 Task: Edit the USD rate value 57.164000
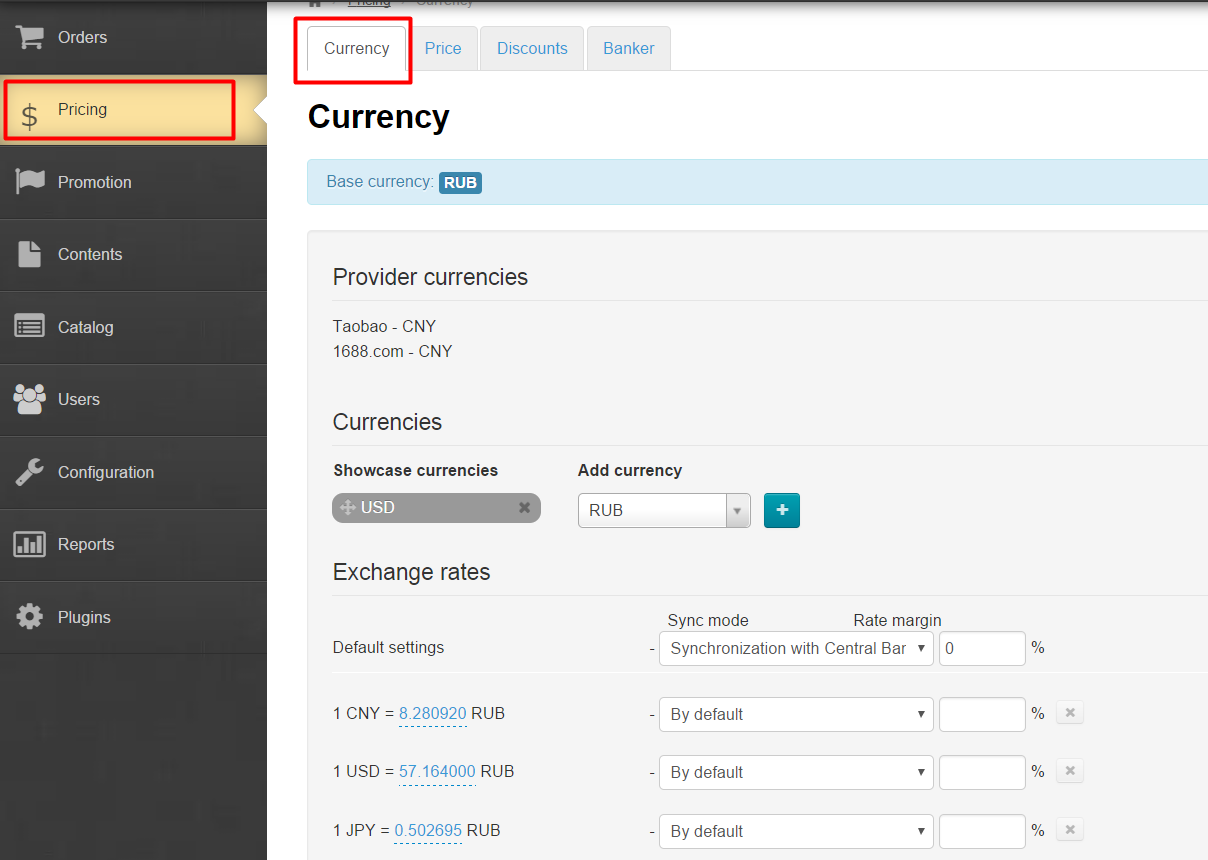(x=436, y=772)
